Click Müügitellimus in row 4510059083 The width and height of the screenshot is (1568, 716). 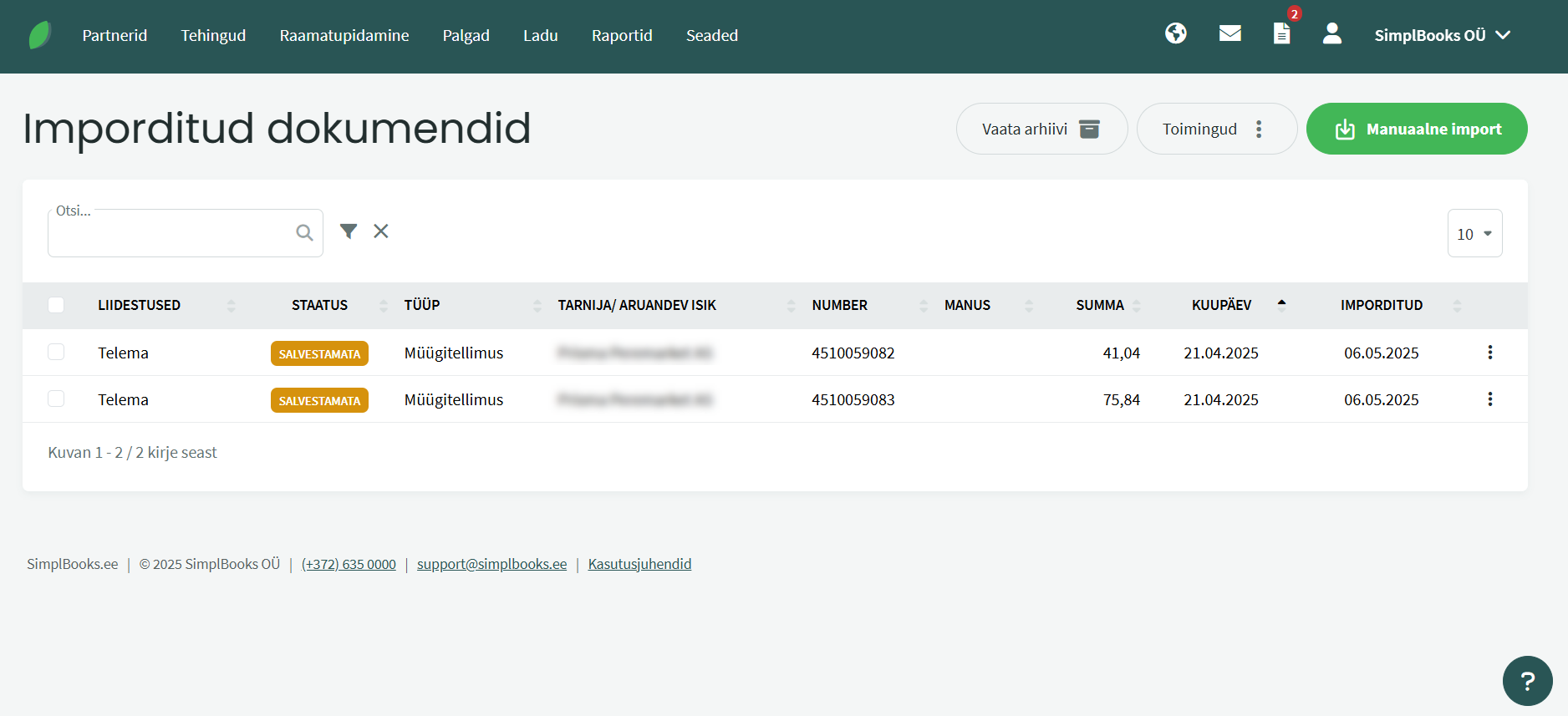coord(454,399)
